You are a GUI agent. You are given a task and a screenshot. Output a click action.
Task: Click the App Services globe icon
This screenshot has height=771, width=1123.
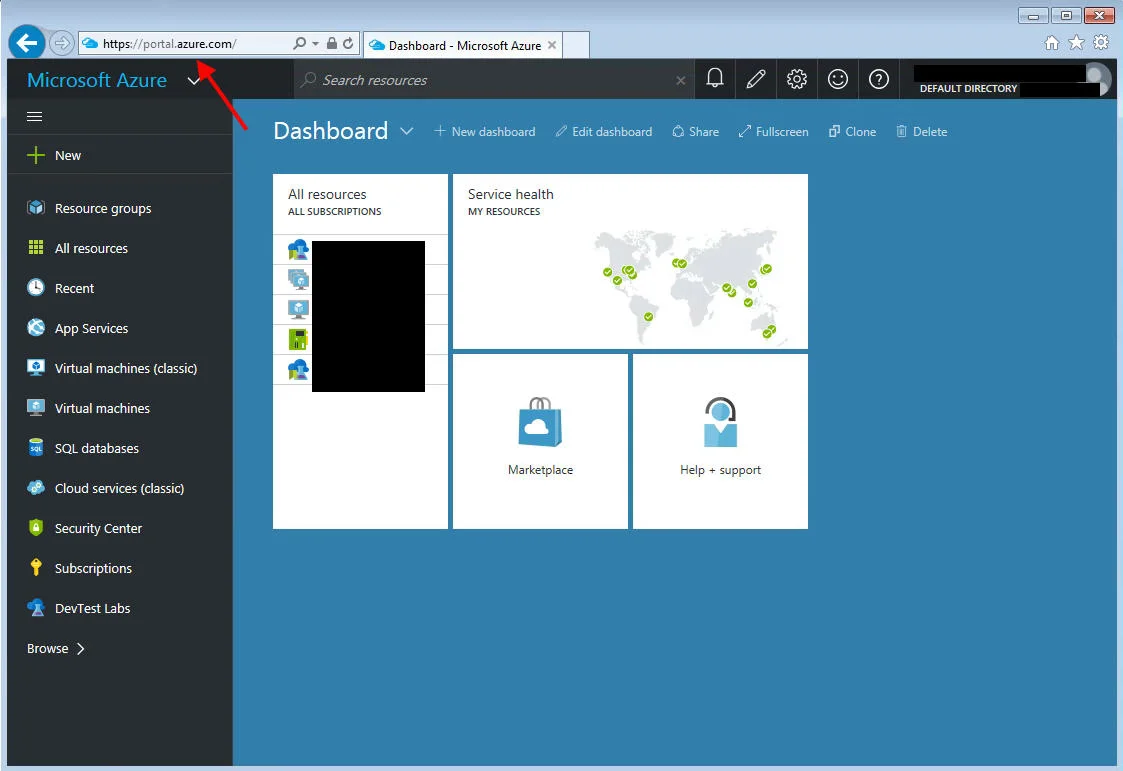coord(36,328)
